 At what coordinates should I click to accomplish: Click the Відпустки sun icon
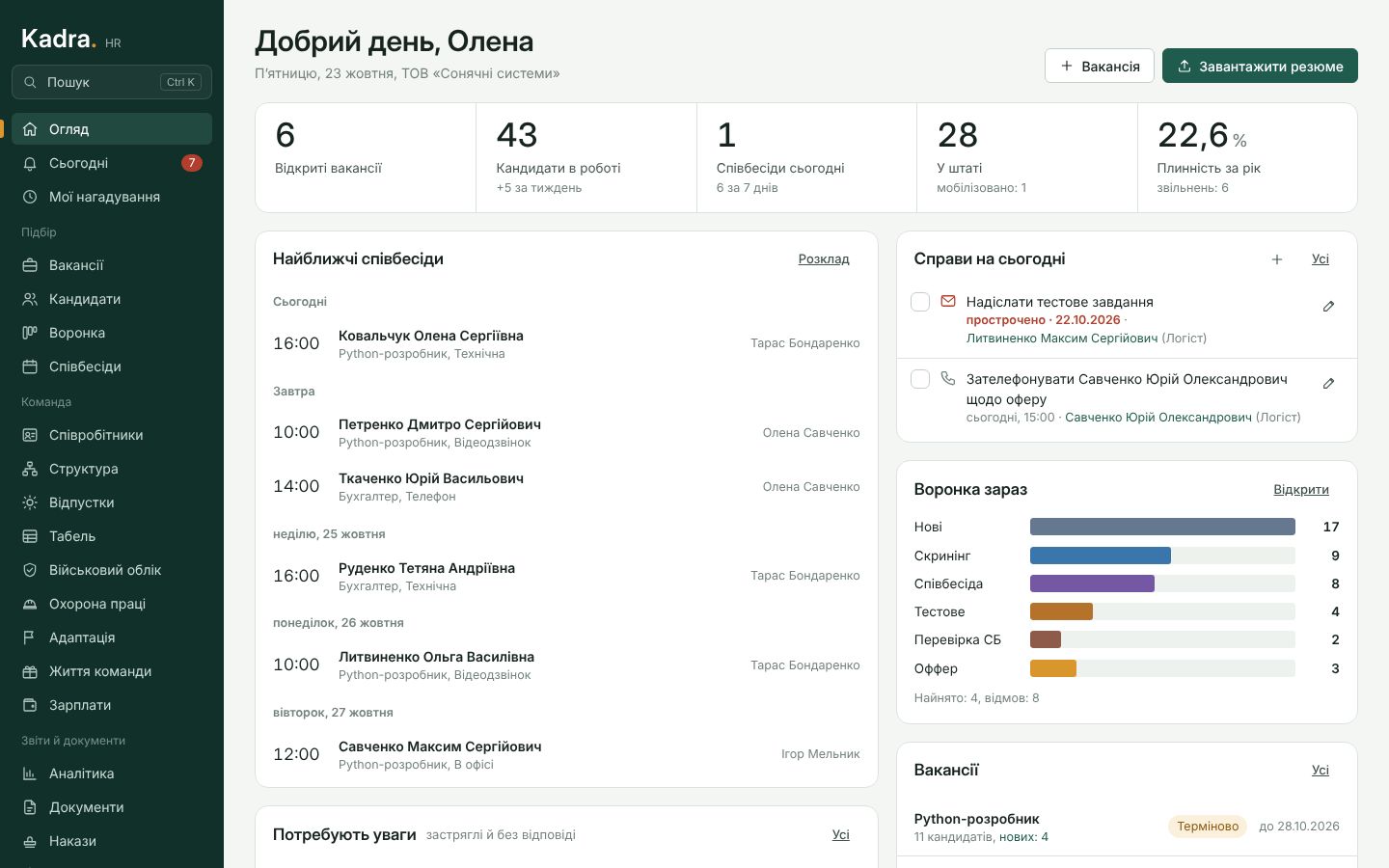(x=30, y=502)
